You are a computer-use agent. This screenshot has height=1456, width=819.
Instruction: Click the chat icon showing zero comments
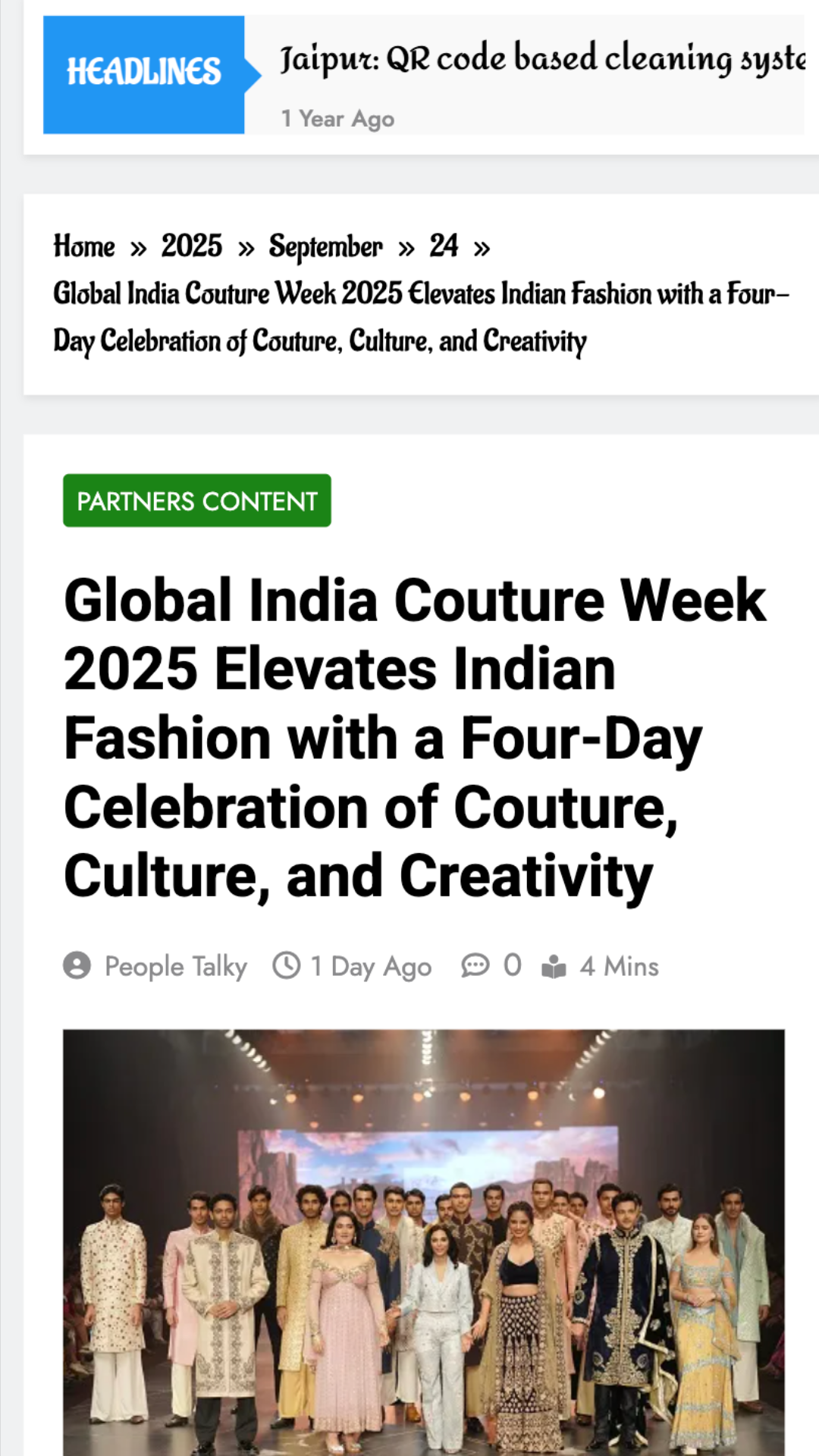point(475,966)
